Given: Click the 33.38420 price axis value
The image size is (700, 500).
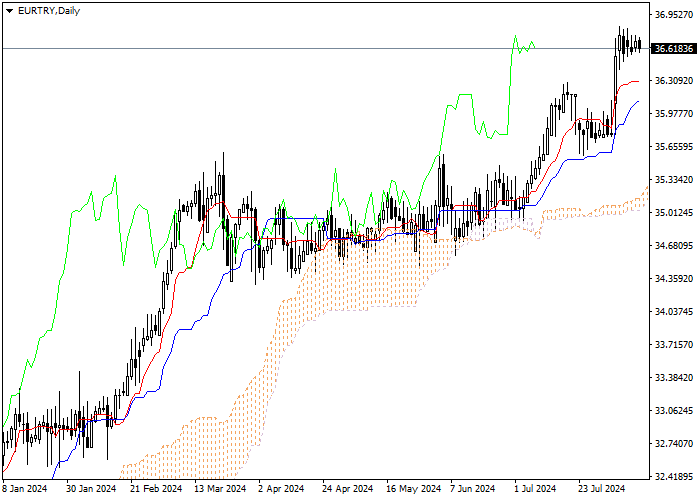Looking at the screenshot, I should [x=674, y=378].
